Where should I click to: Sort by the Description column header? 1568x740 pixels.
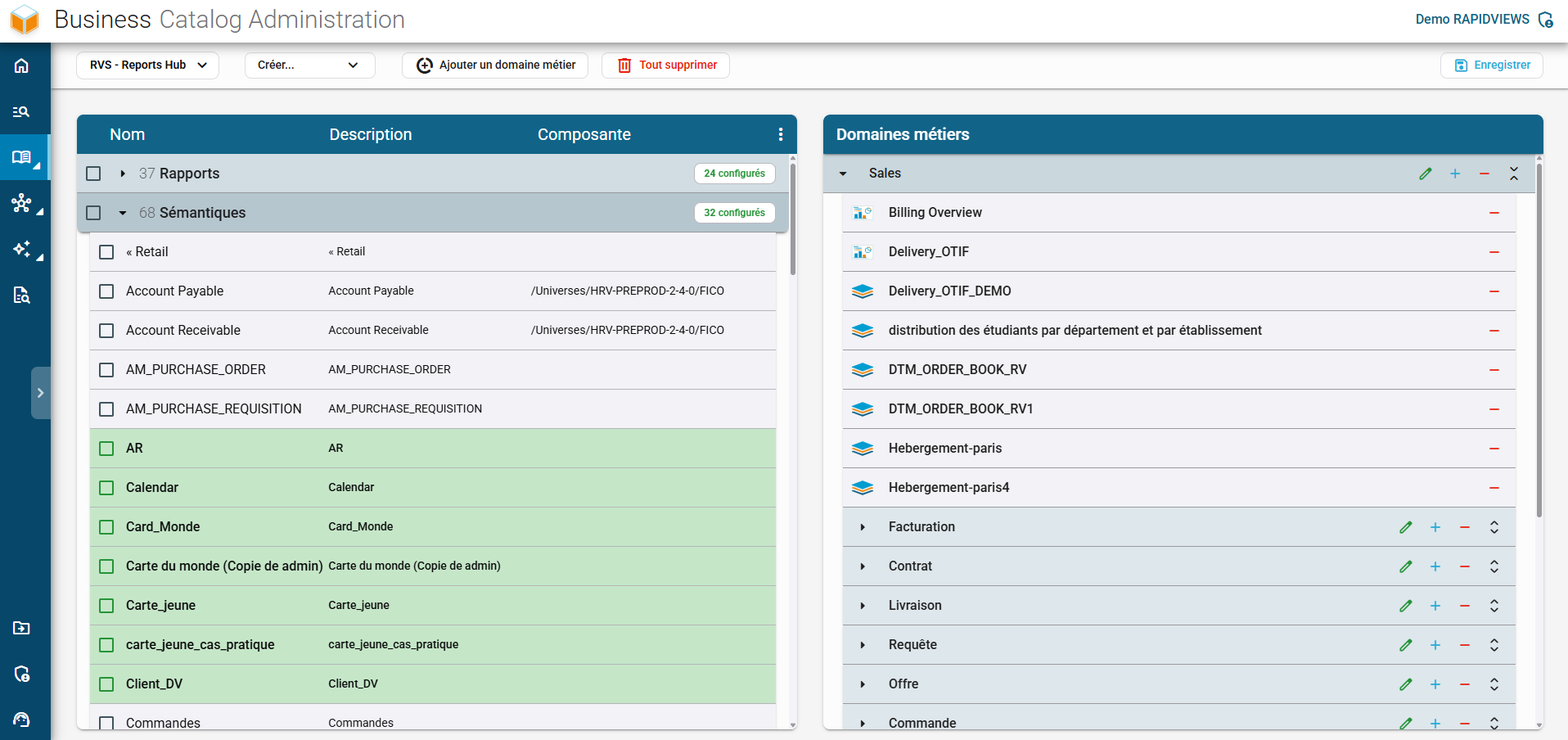[x=371, y=134]
